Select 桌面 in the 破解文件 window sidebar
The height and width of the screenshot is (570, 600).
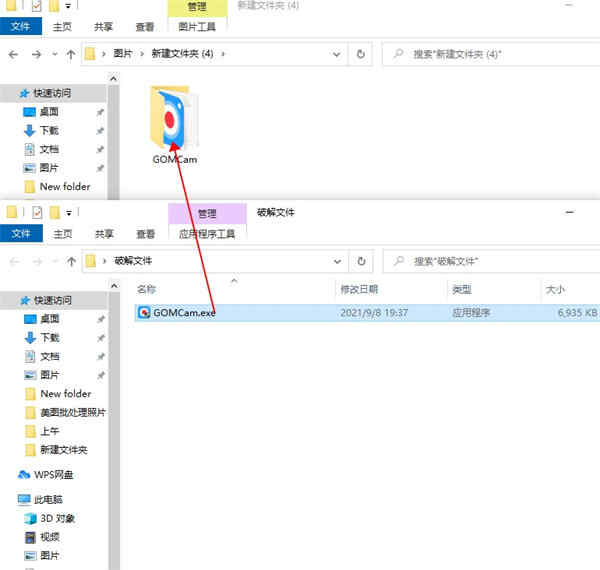[x=50, y=319]
